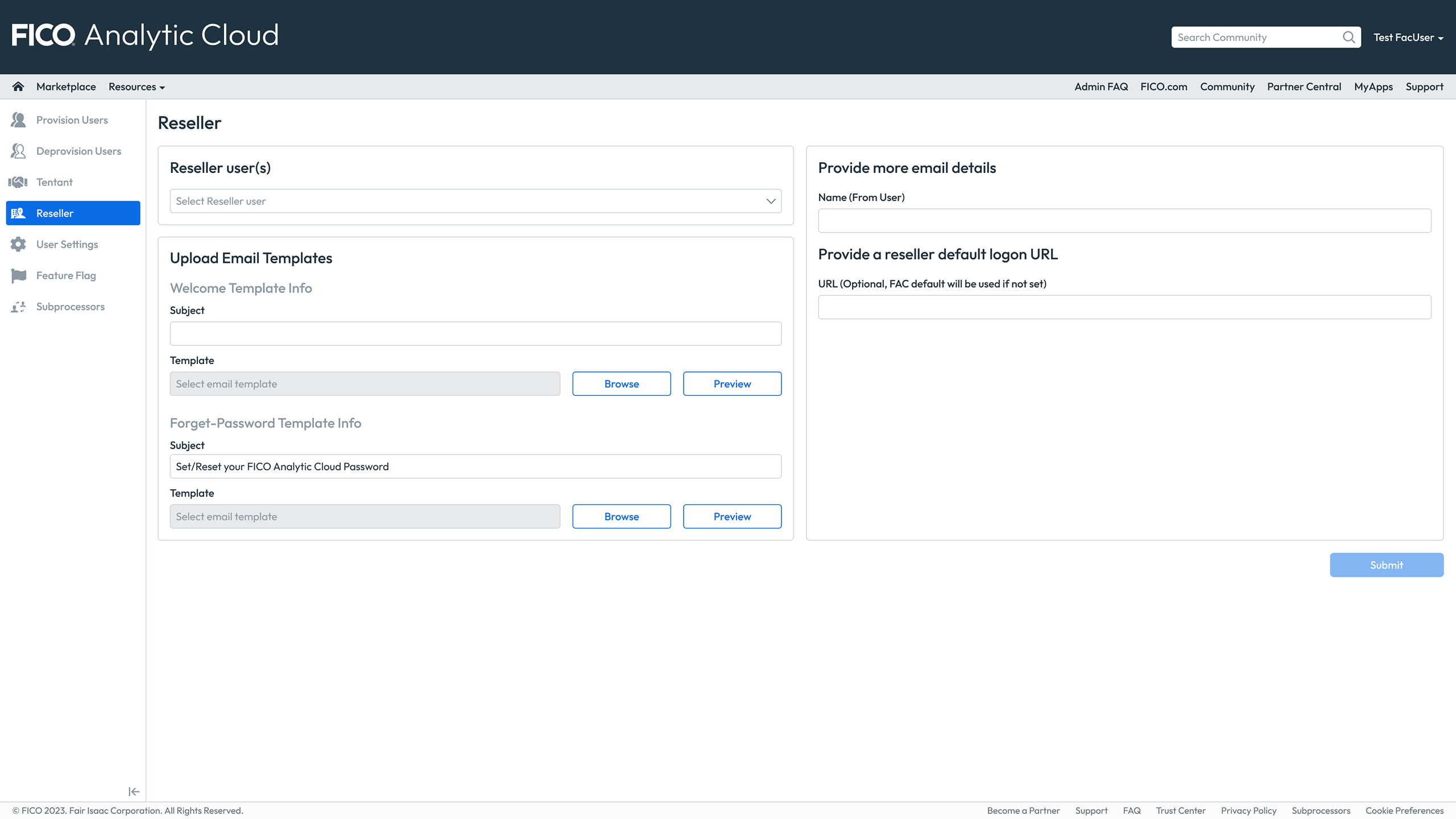Open Privacy Policy in the footer
Image resolution: width=1456 pixels, height=819 pixels.
1249,811
